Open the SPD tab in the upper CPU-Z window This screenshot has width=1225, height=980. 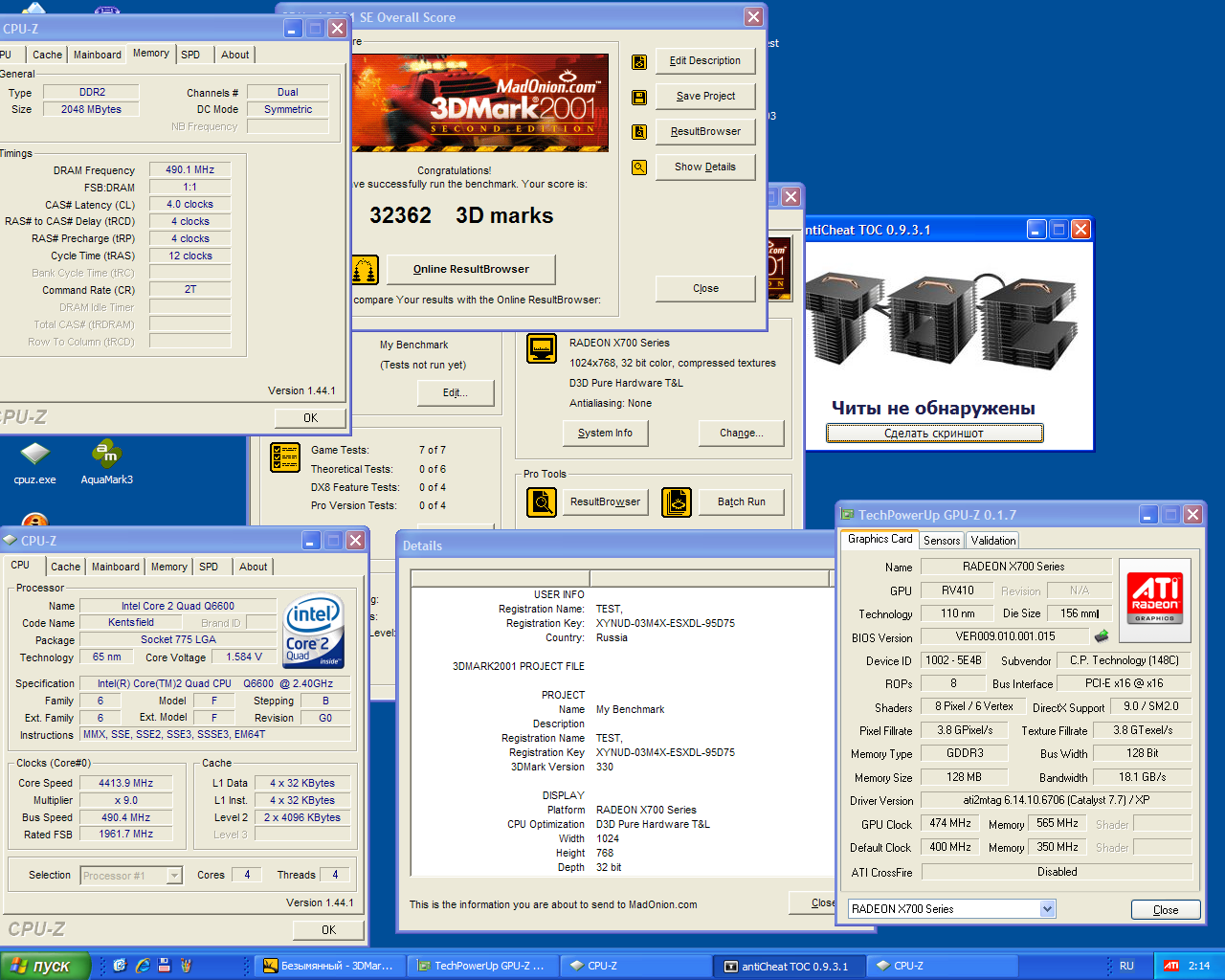(x=191, y=55)
